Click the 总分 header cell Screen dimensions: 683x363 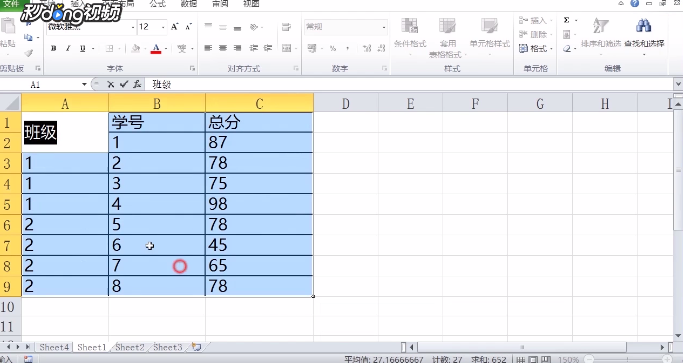[x=259, y=122]
